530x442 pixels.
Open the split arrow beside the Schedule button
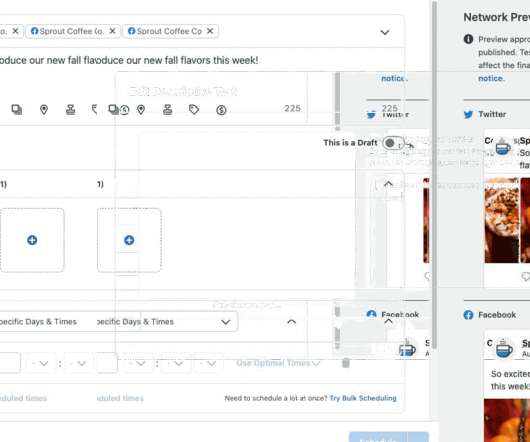pos(418,437)
